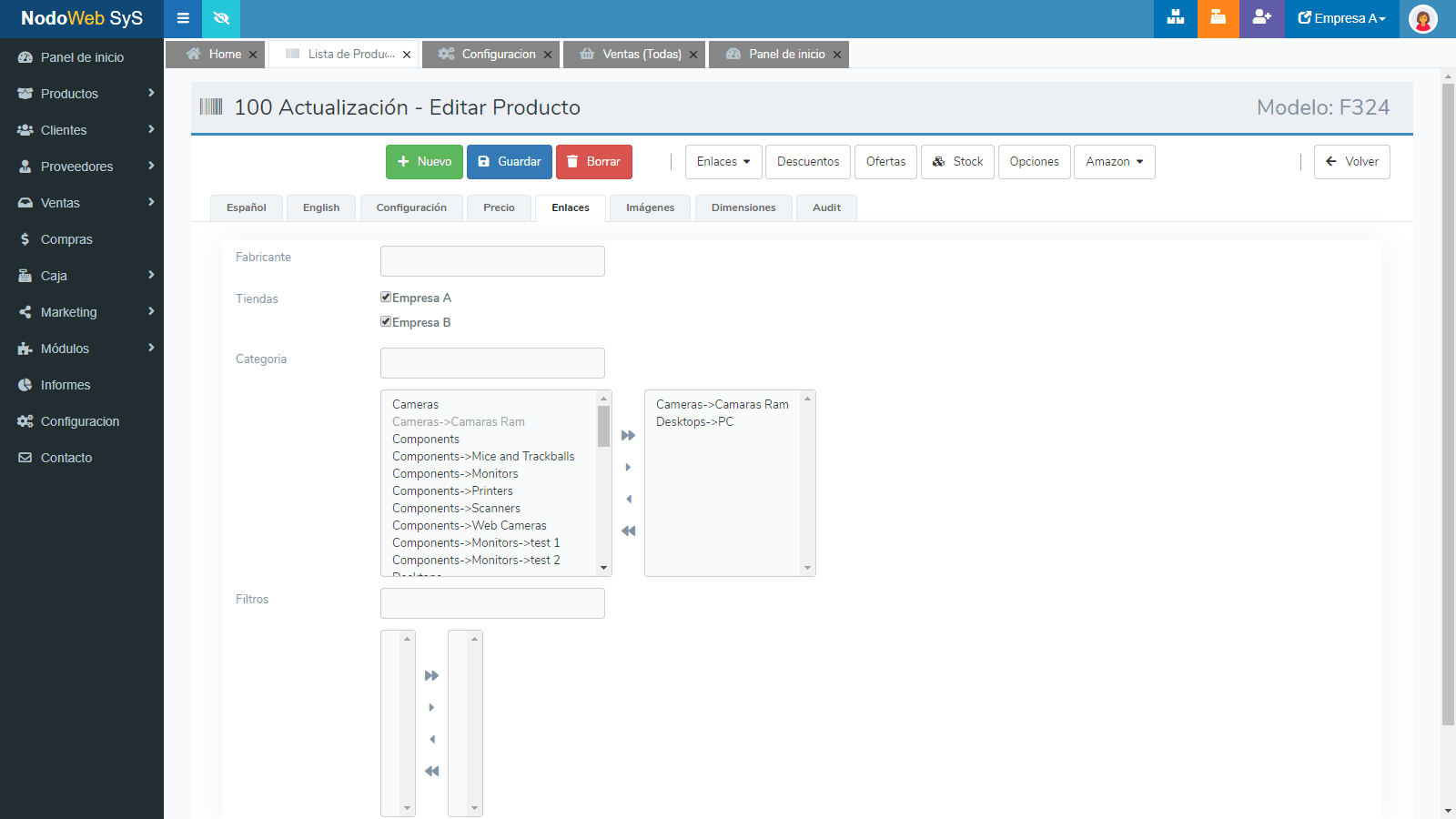Click the add-user icon in top bar

(1261, 18)
